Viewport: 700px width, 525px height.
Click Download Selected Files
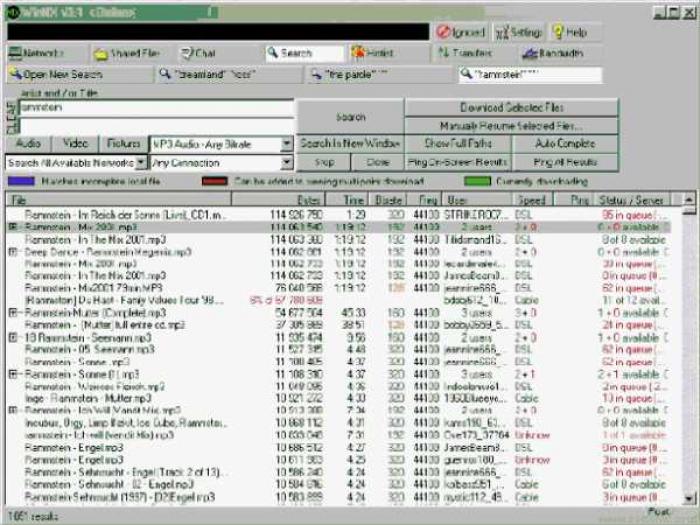click(512, 108)
